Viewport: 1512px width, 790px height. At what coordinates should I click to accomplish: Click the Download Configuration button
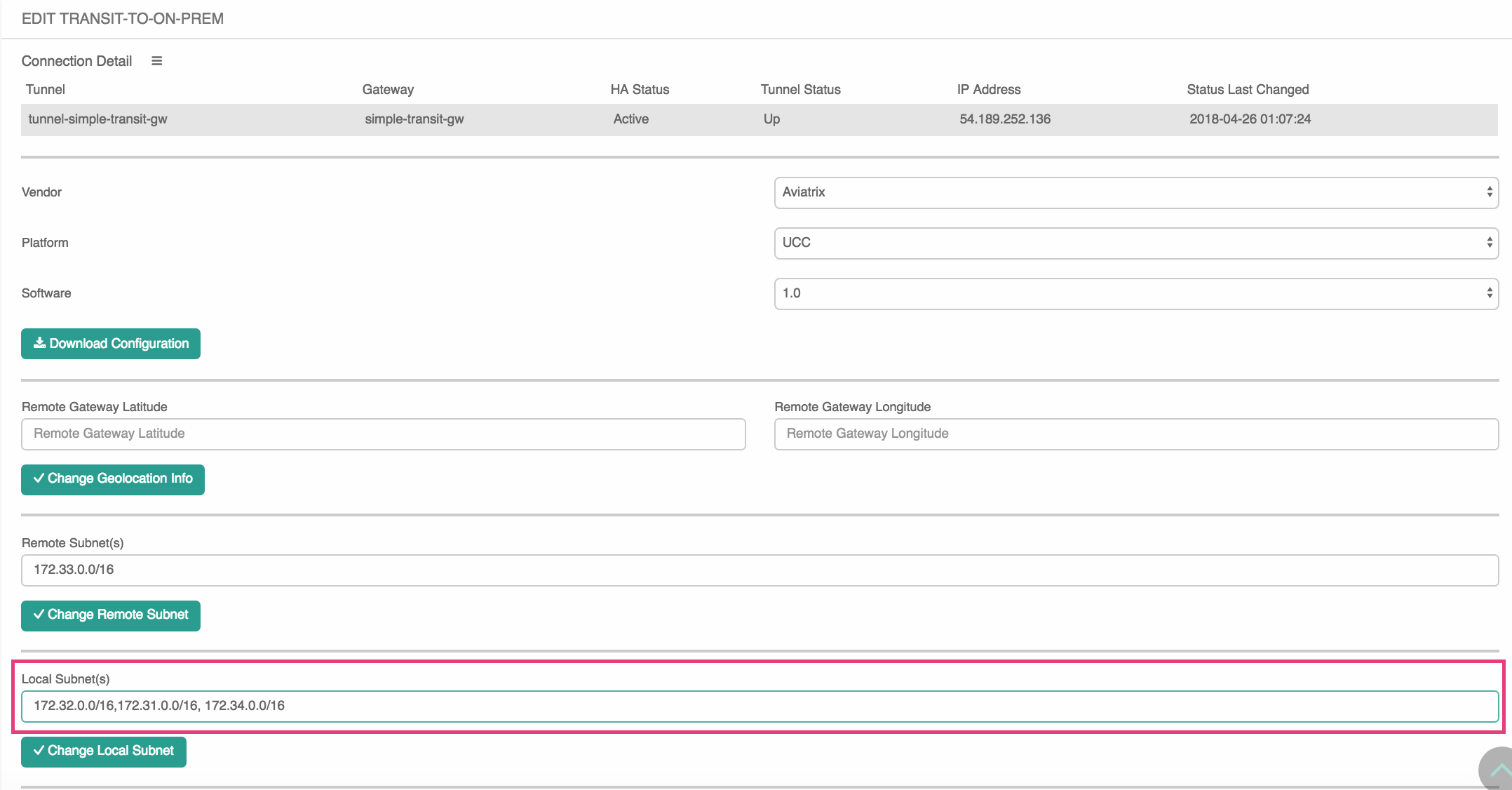click(x=110, y=343)
